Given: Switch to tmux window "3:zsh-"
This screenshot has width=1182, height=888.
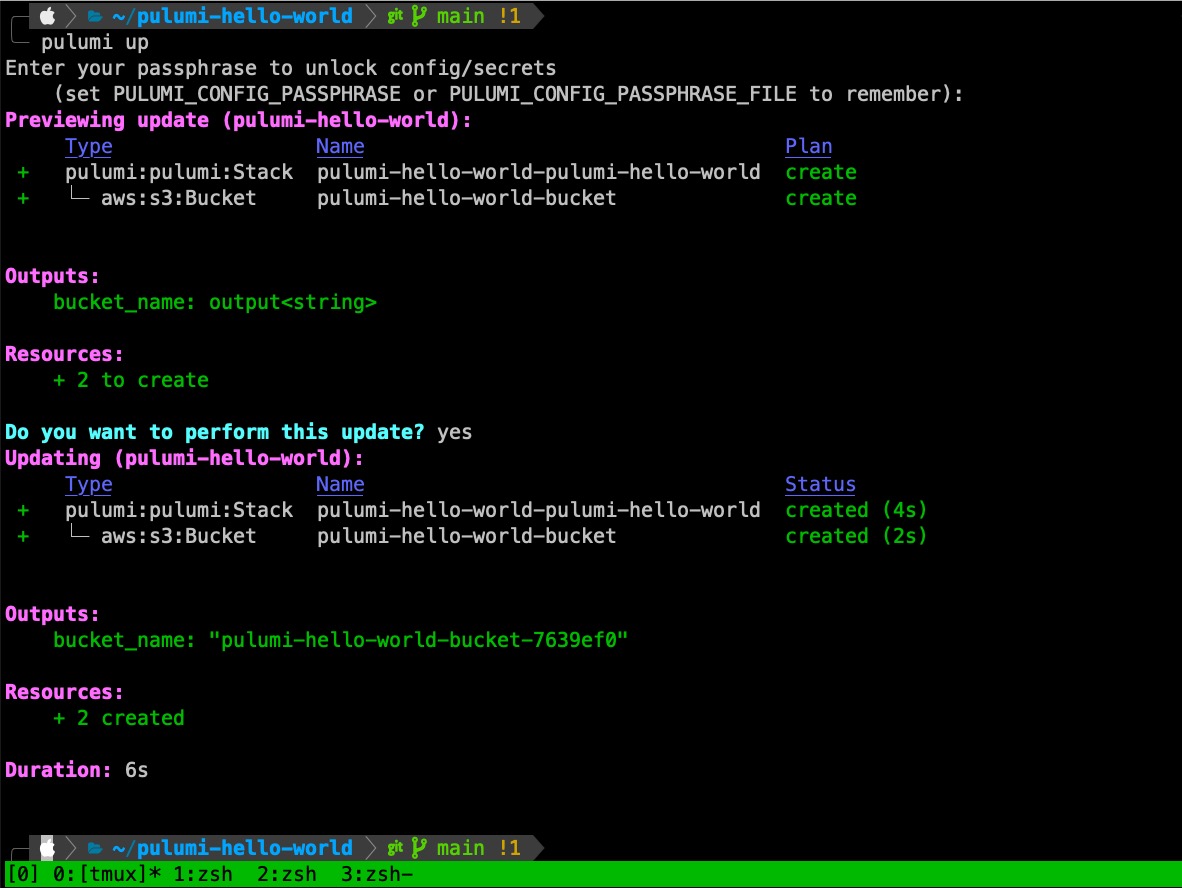Looking at the screenshot, I should (377, 874).
